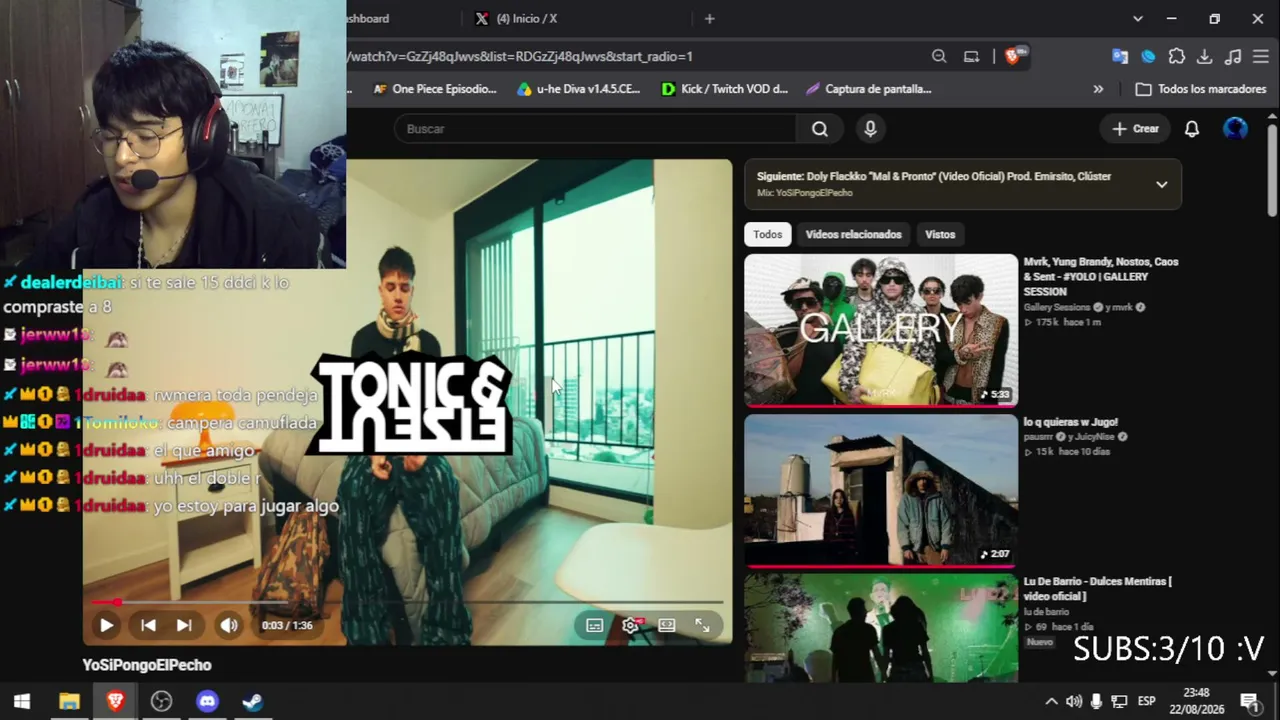
Task: Open Kick / Twitch VOD bookmark
Action: coord(725,89)
